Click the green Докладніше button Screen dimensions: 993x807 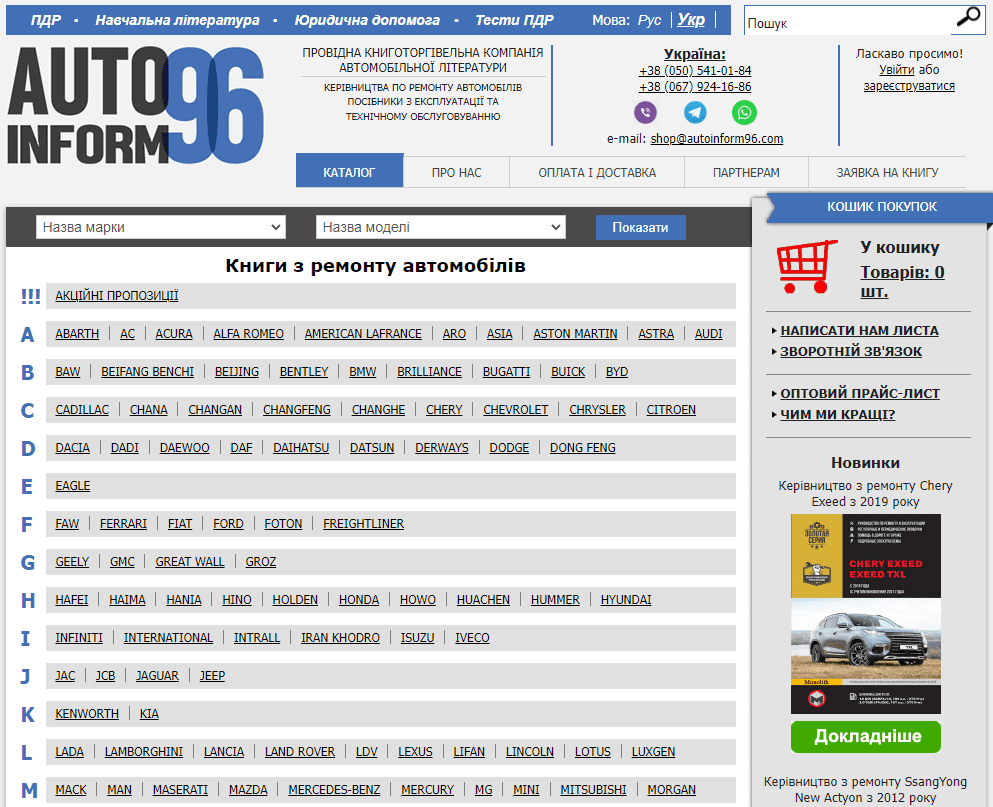[x=866, y=736]
